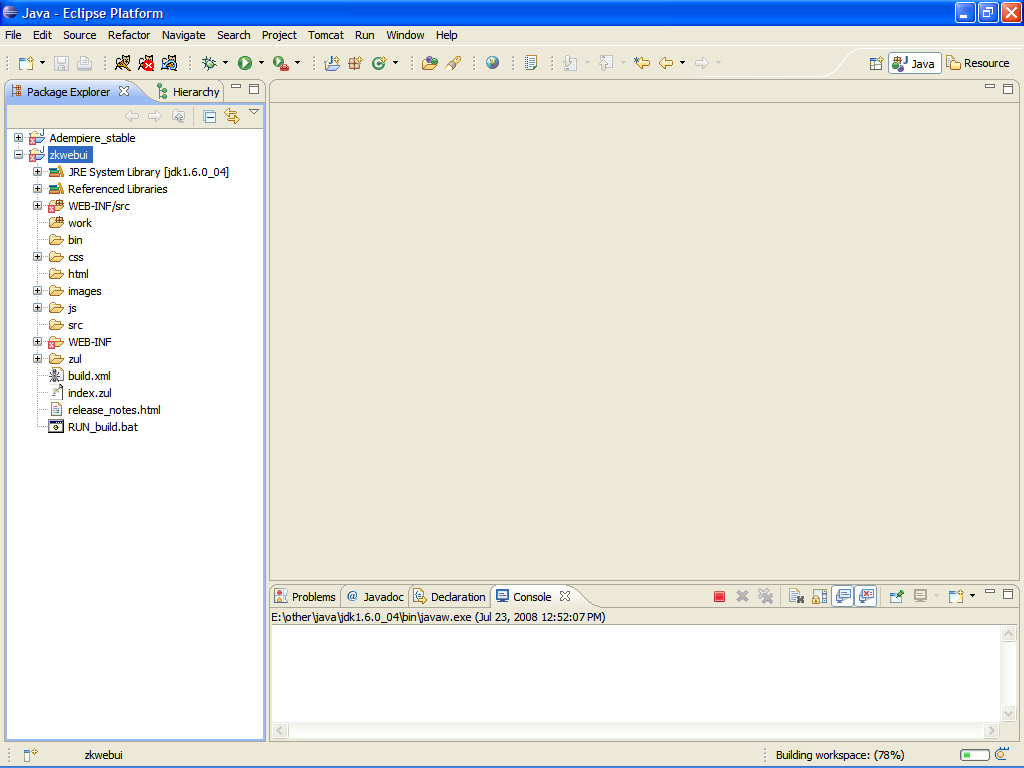
Task: Open the Navigate menu
Action: pyautogui.click(x=184, y=35)
